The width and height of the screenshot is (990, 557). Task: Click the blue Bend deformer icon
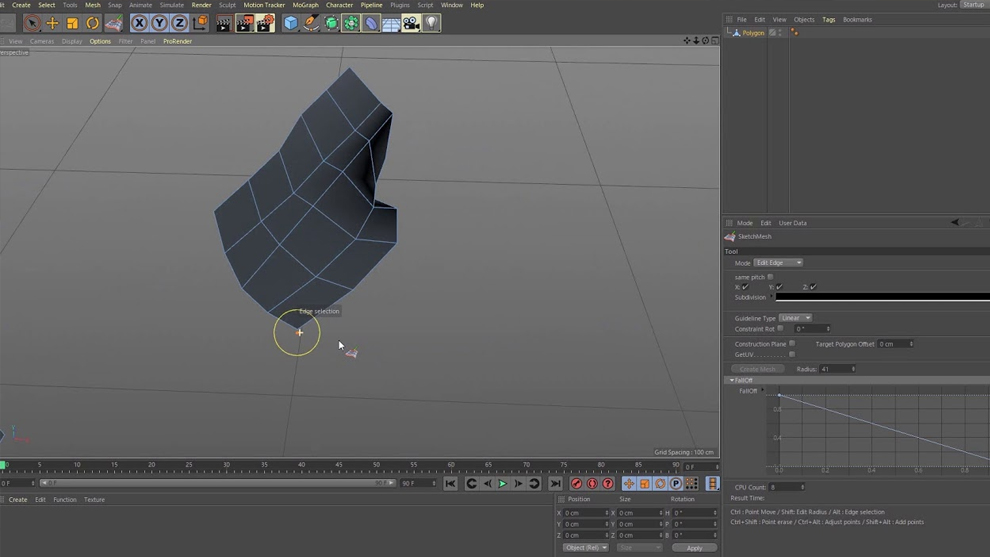(371, 23)
